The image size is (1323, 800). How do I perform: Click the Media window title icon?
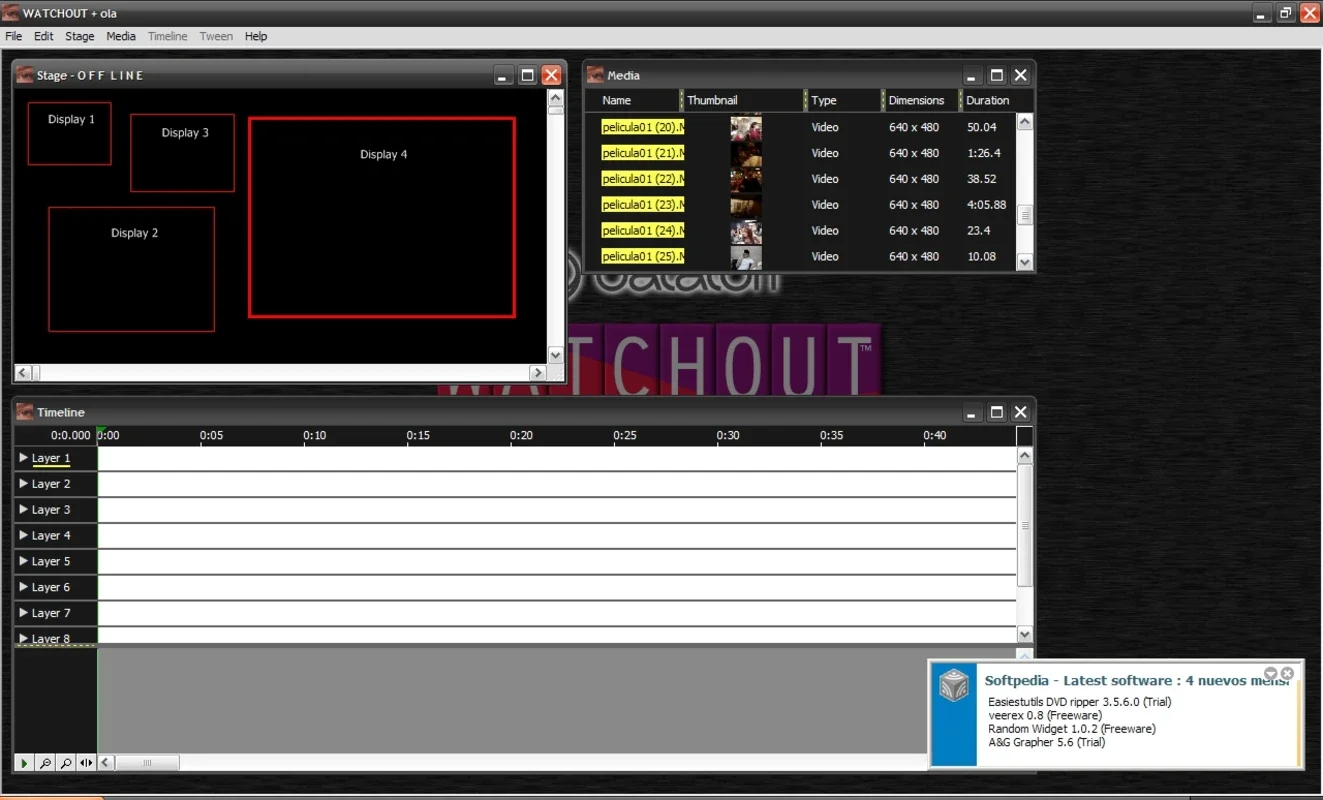596,75
